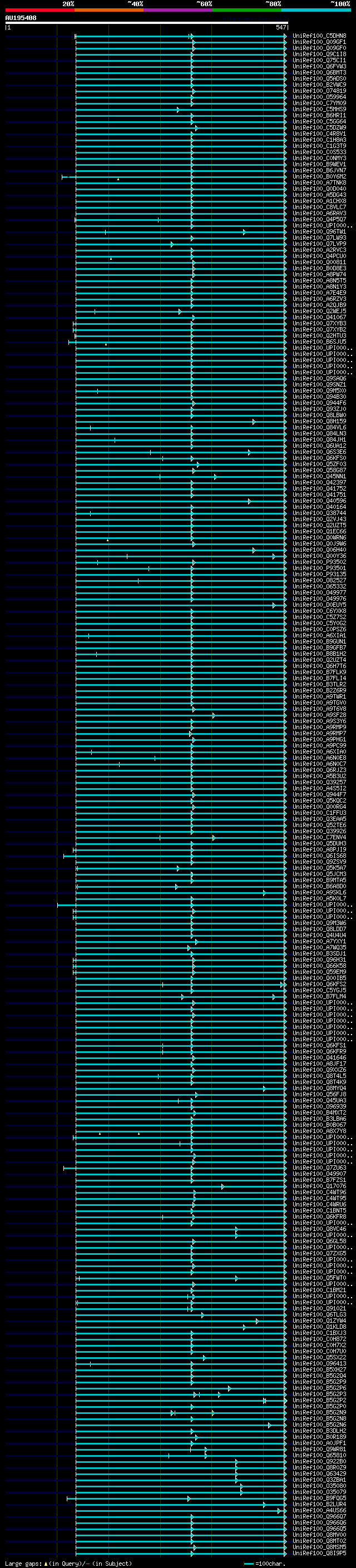This screenshot has height=1568, width=356.
Task: Click the red 20% identity color segment
Action: point(39,10)
